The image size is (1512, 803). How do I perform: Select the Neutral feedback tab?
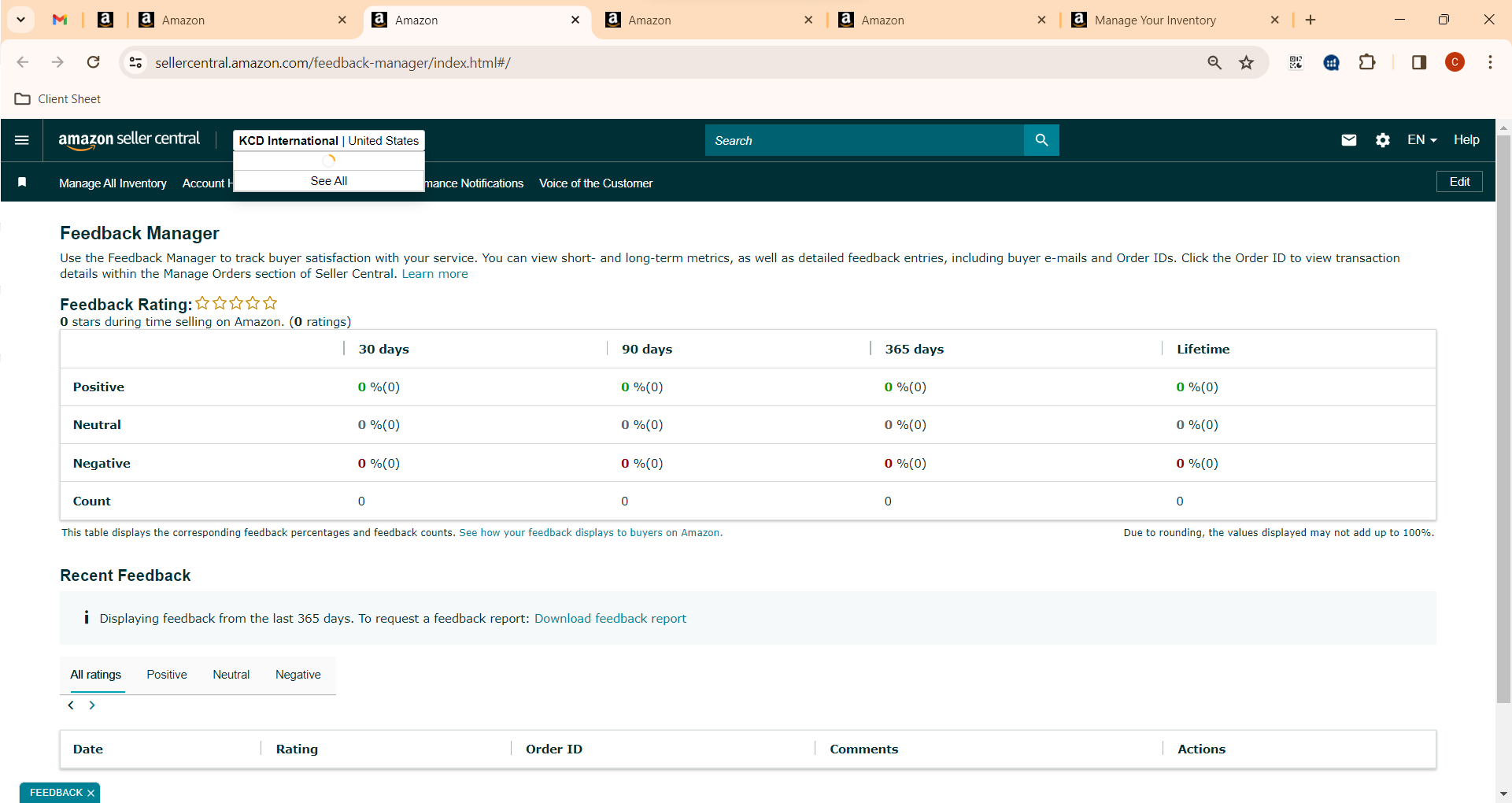click(231, 675)
